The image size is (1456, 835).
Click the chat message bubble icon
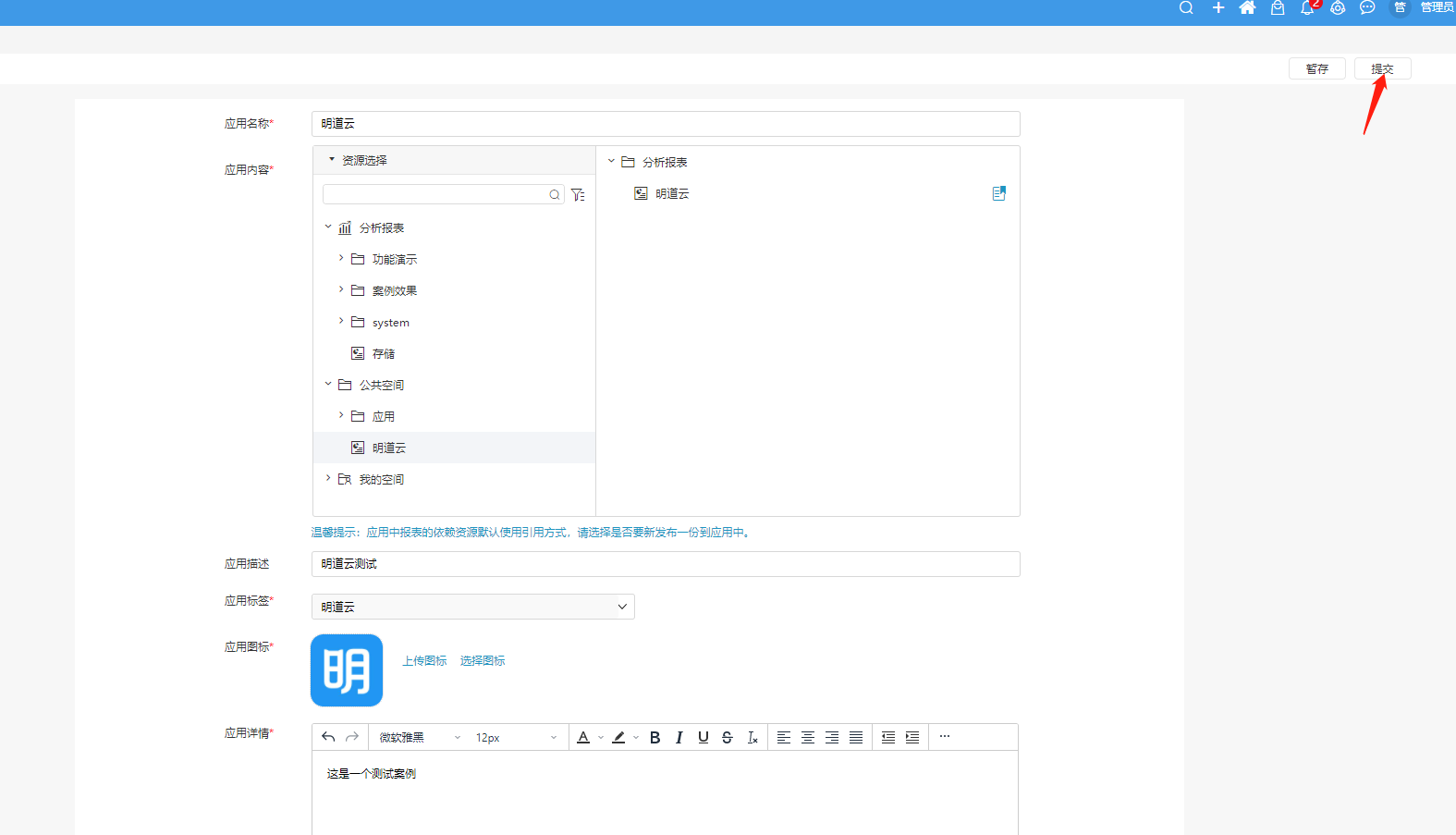click(x=1367, y=8)
